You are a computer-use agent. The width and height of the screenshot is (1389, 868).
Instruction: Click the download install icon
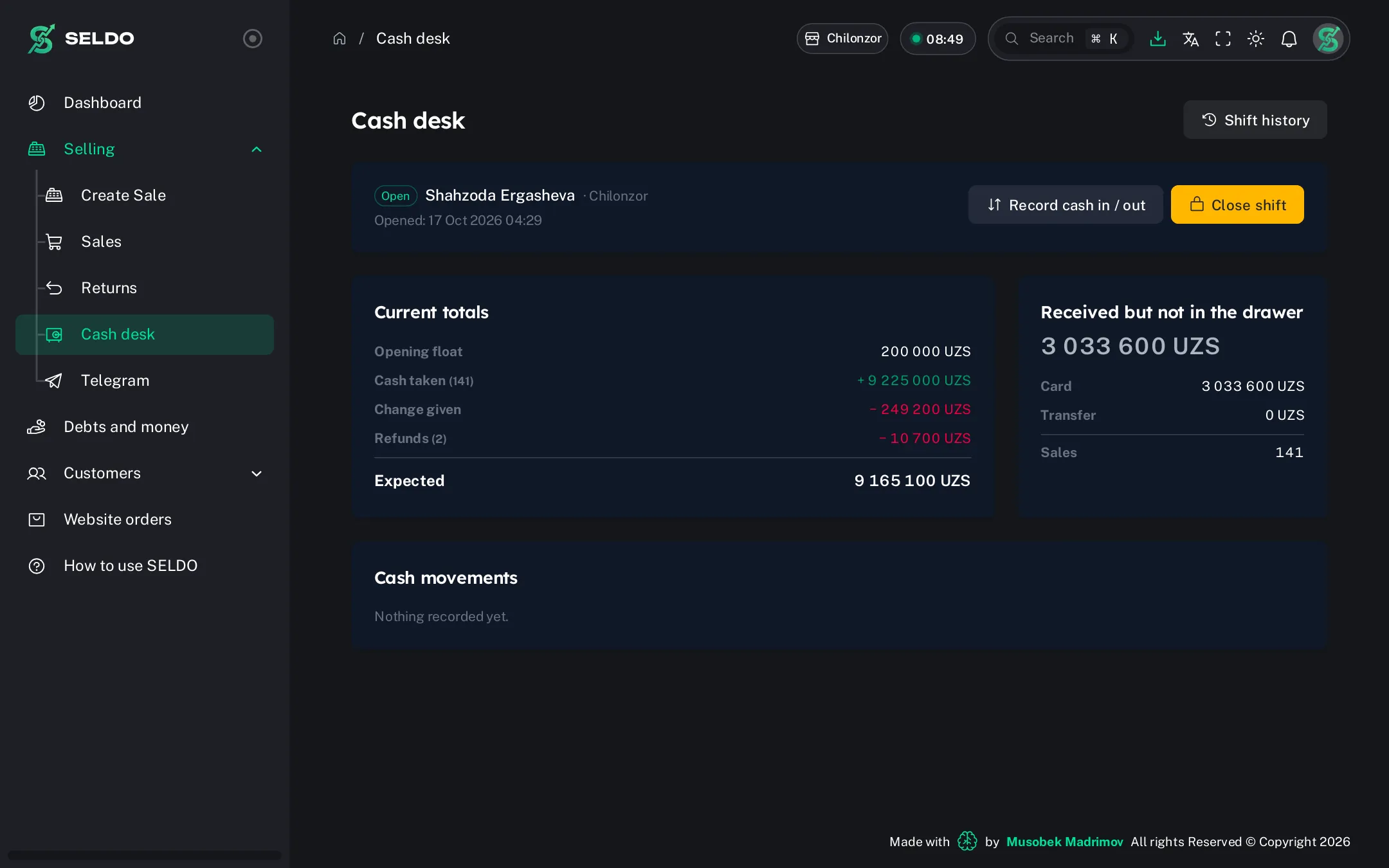pos(1157,39)
